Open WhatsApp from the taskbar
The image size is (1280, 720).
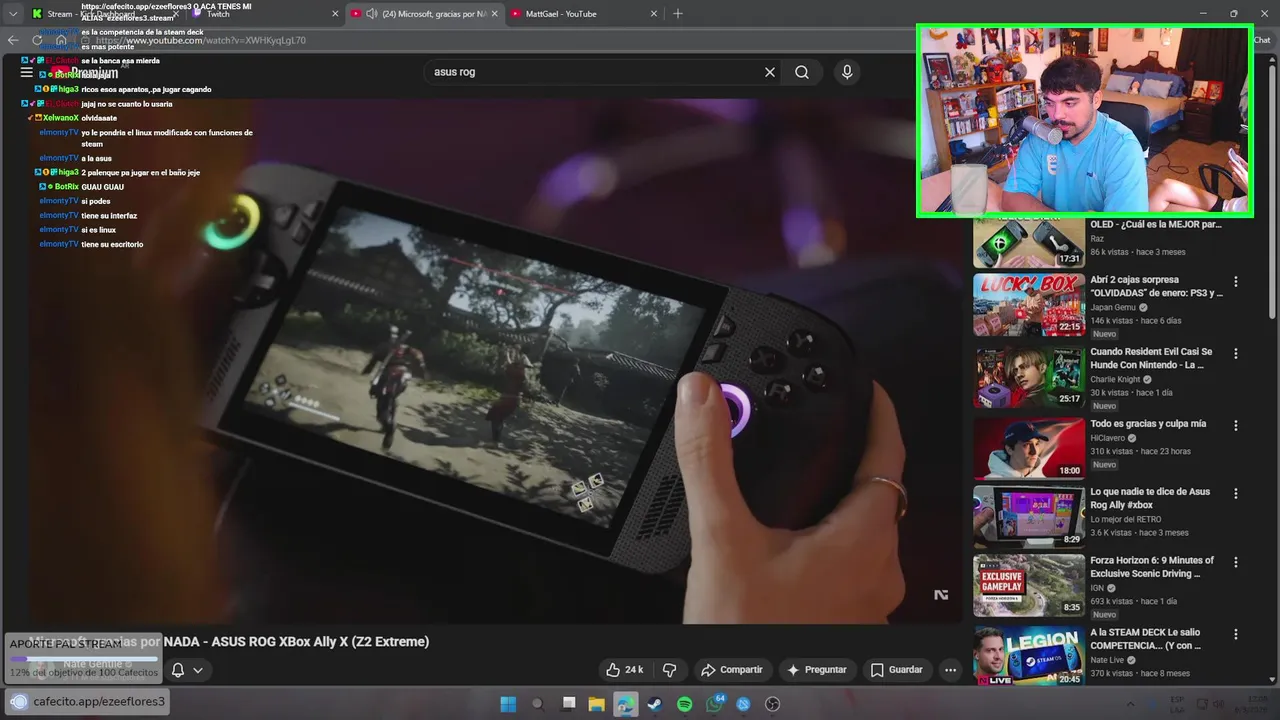click(x=714, y=704)
